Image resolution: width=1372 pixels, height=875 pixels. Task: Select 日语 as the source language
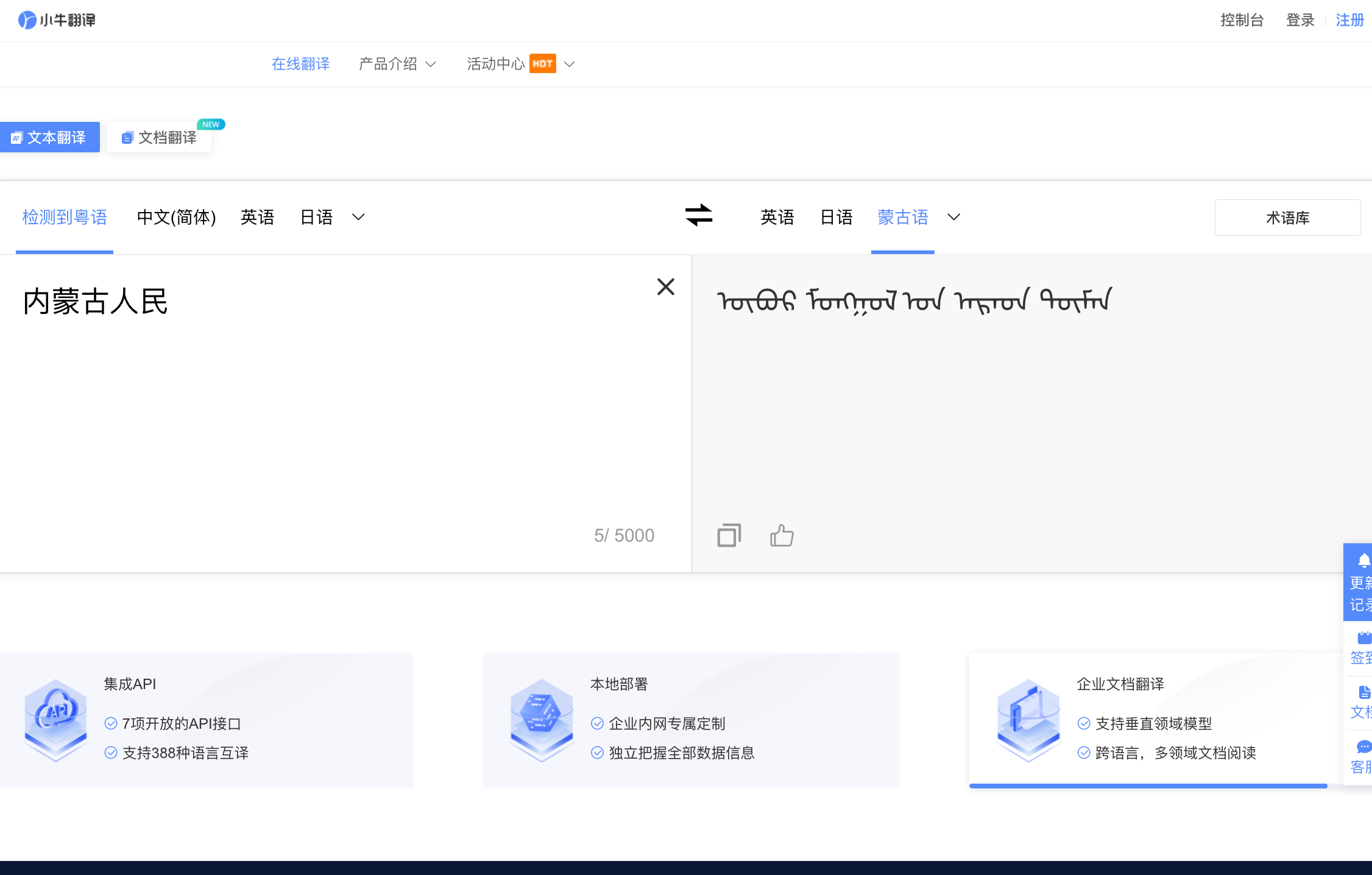tap(317, 217)
